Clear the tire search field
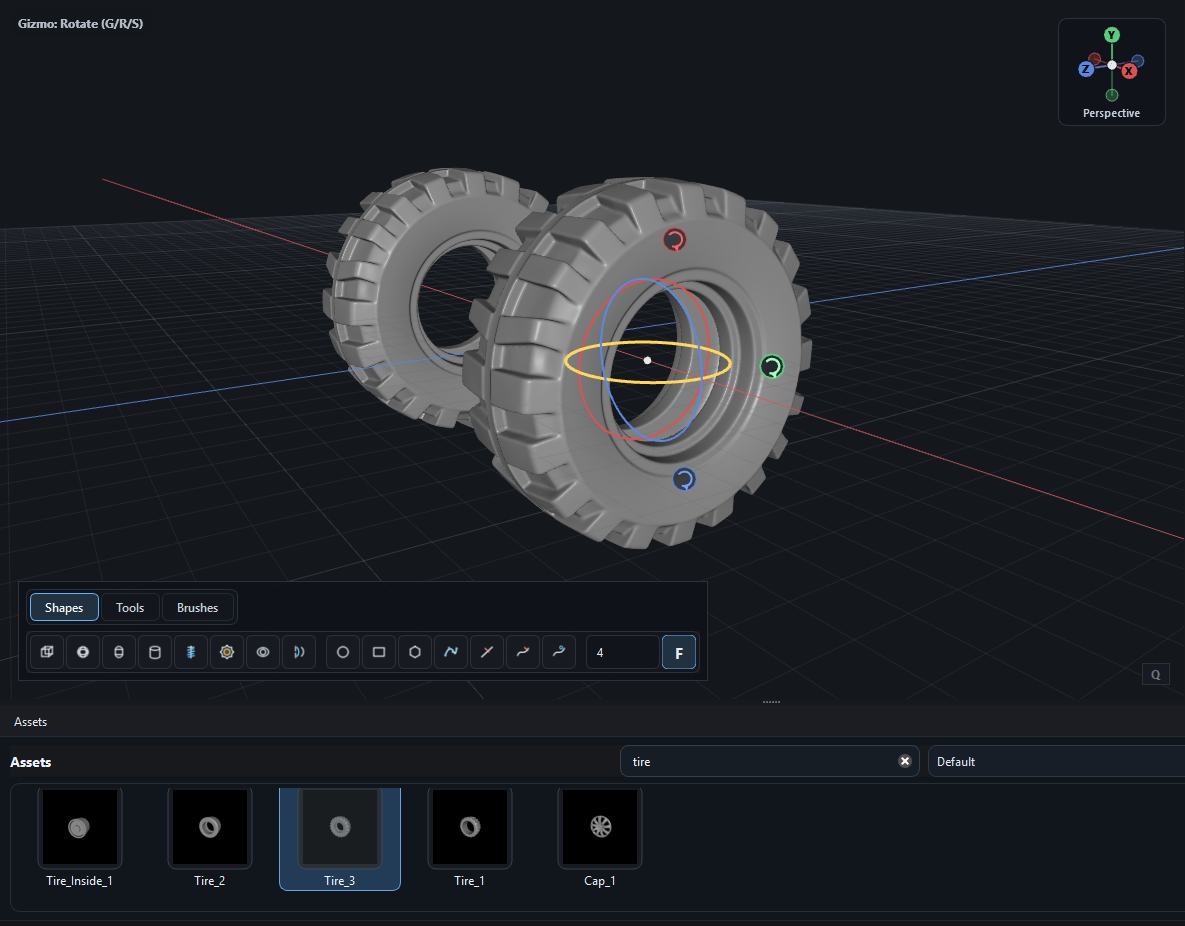Viewport: 1185px width, 926px height. click(905, 761)
